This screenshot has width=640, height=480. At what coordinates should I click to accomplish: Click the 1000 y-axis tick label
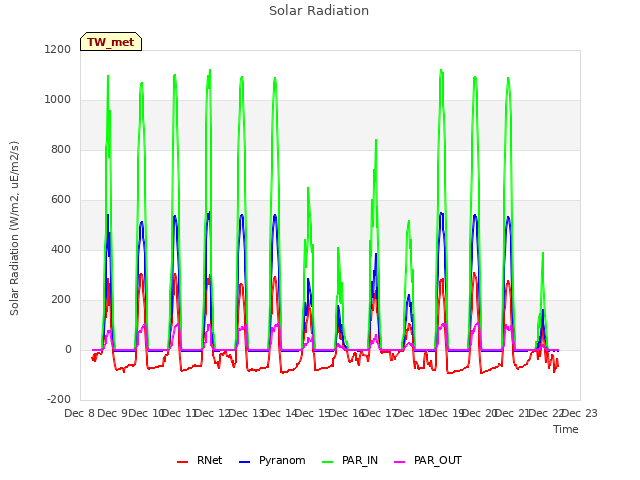click(x=58, y=100)
